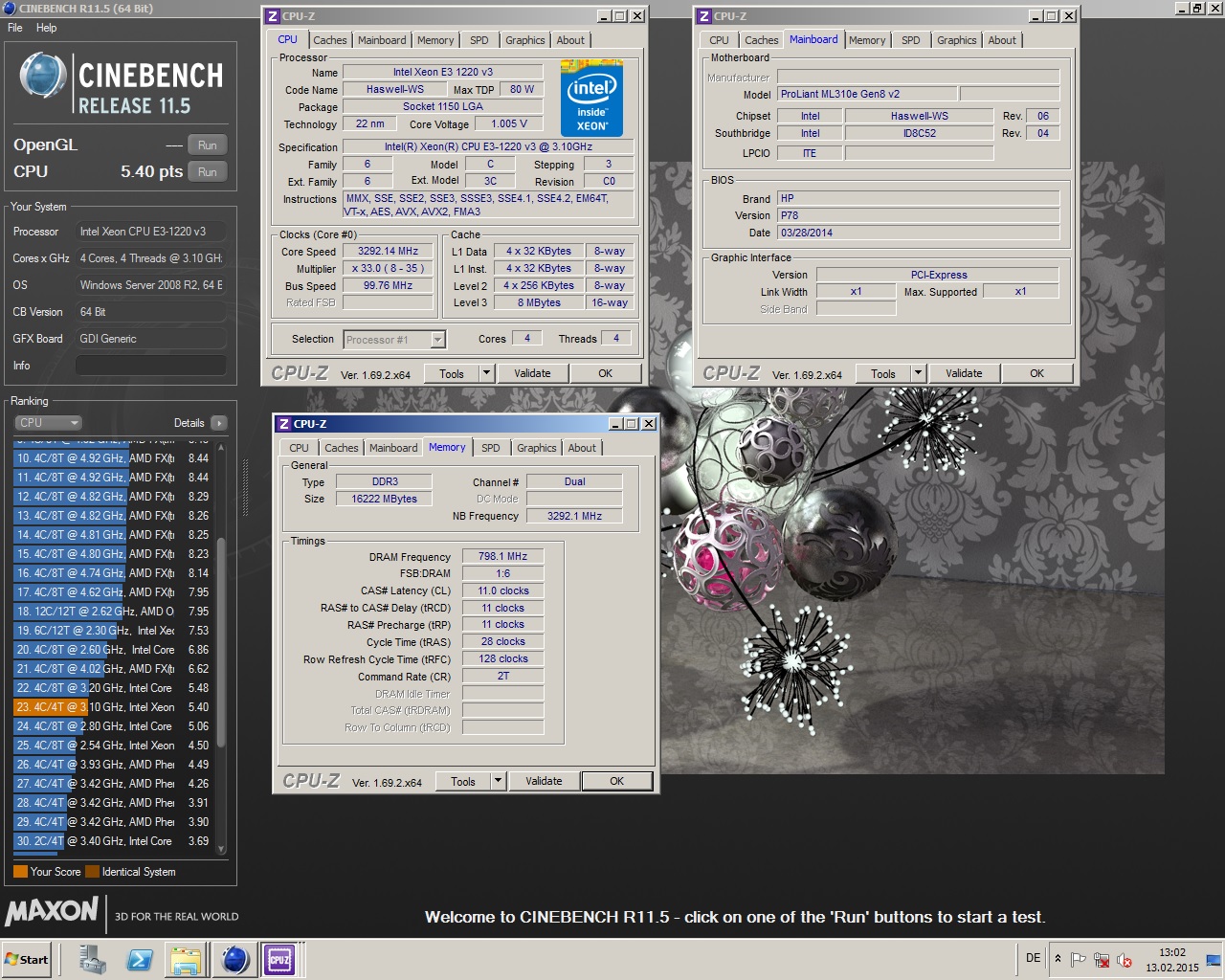Select ranking row 10 AMD FX 8.44

pos(112,458)
